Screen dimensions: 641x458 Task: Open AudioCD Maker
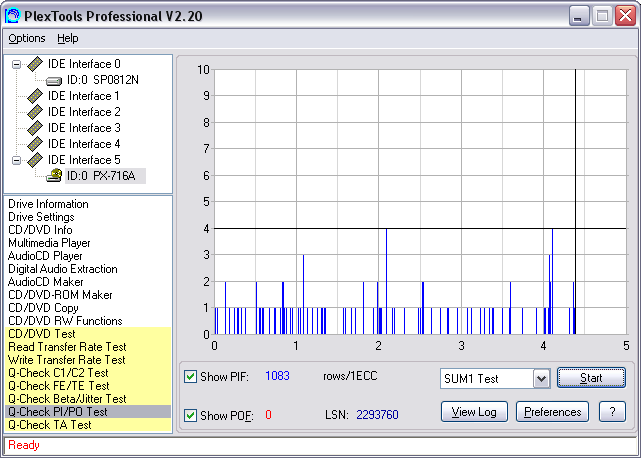[45, 282]
